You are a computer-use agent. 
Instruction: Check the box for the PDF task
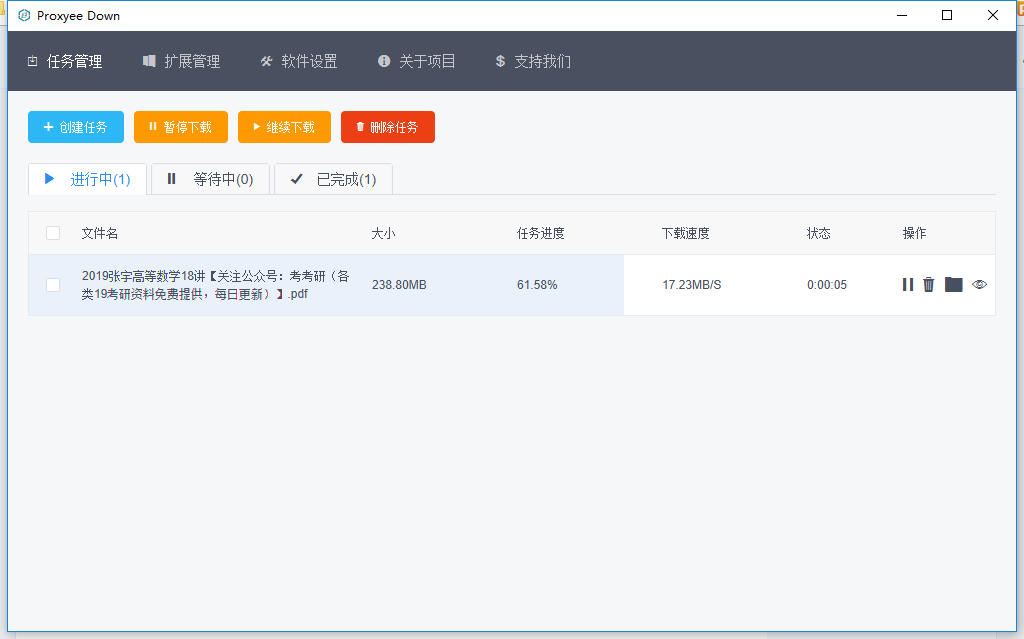(x=53, y=285)
